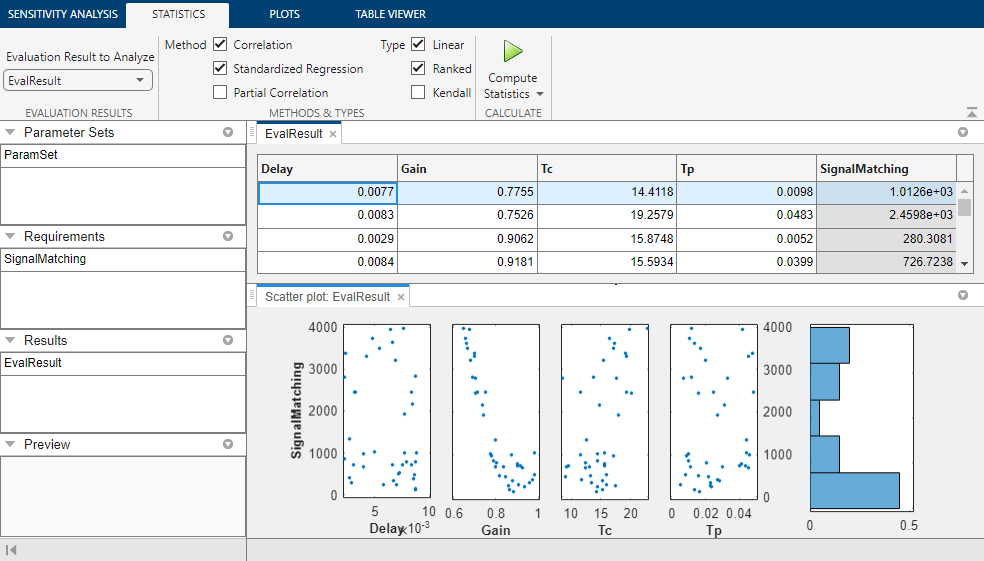Select SignalMatching in the Requirements list
This screenshot has width=984, height=561.
click(45, 259)
